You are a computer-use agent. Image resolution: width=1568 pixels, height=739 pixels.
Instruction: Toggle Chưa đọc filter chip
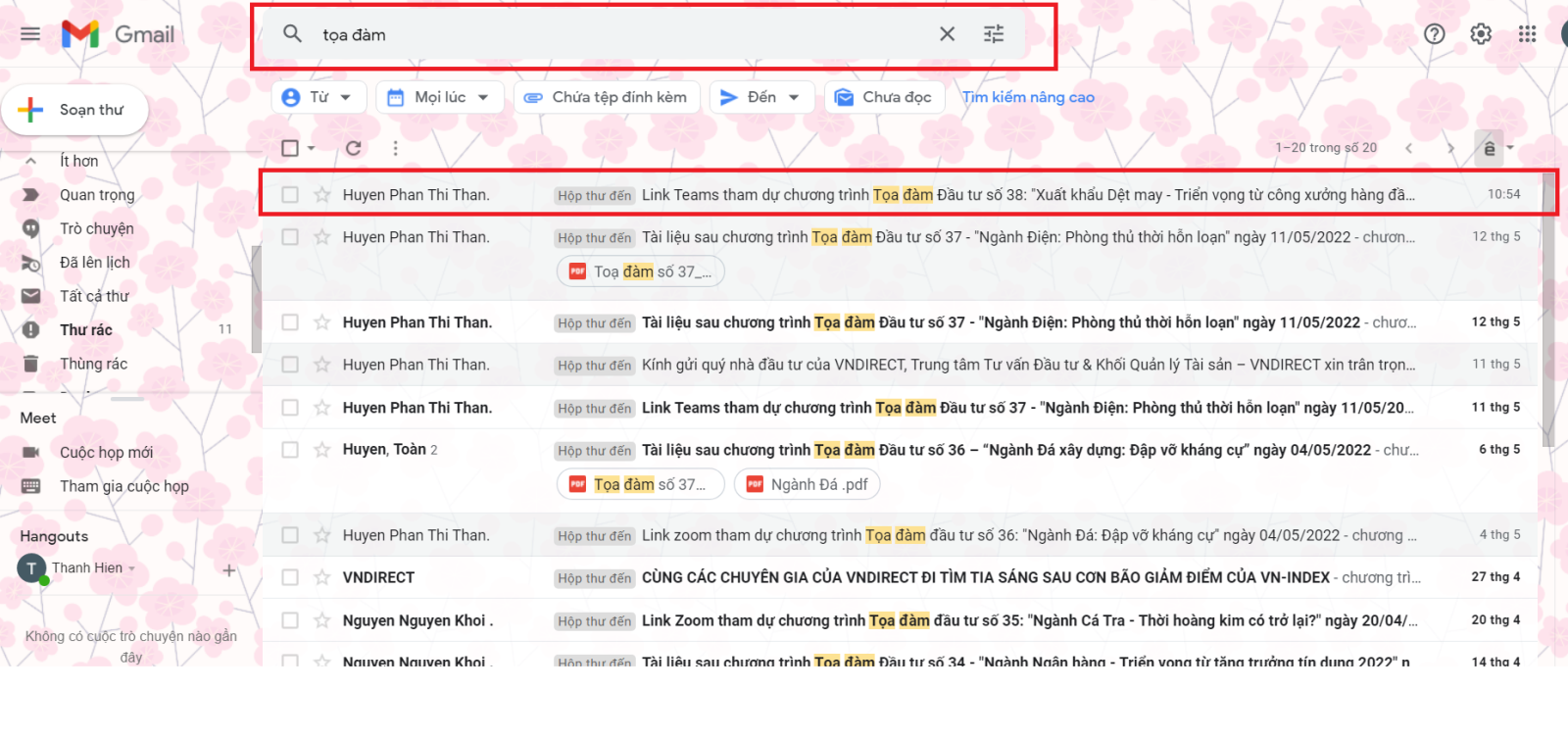(885, 97)
